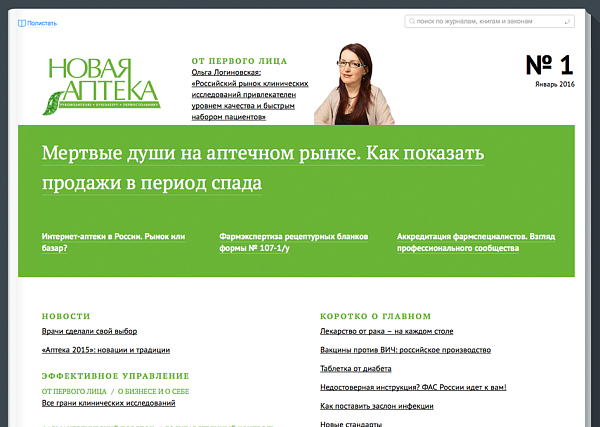The height and width of the screenshot is (427, 600).
Task: Open Все грани клинических исследований
Action: point(108,403)
